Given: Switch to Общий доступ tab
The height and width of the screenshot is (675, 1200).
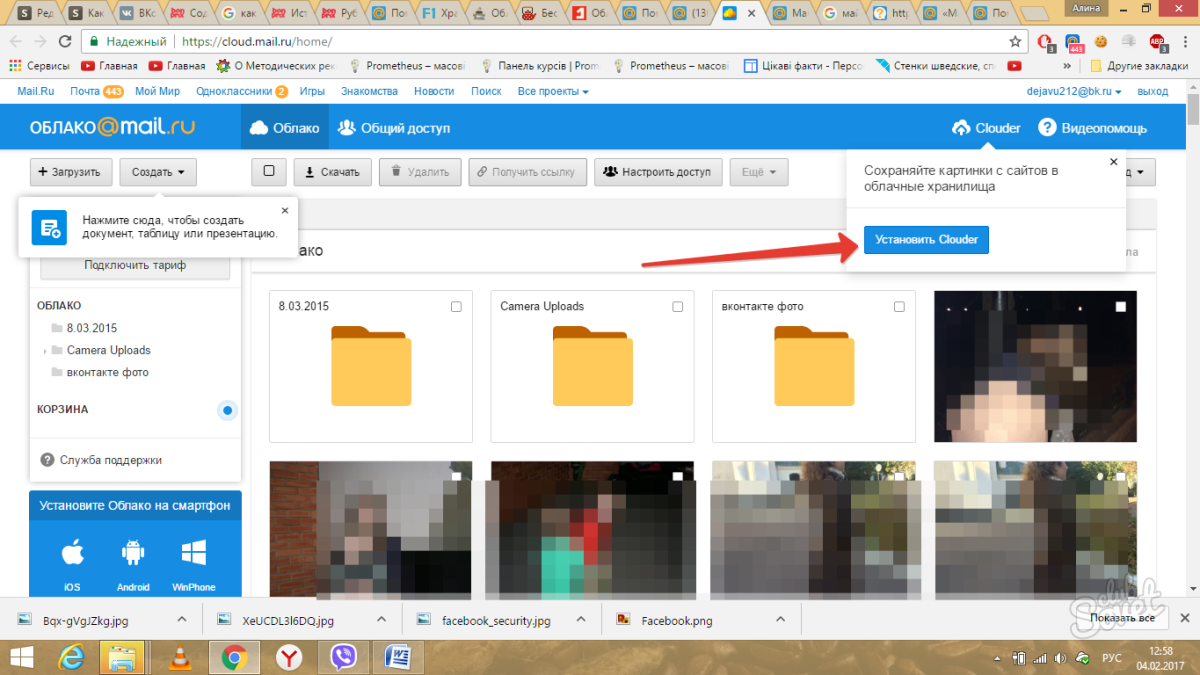Looking at the screenshot, I should 394,128.
